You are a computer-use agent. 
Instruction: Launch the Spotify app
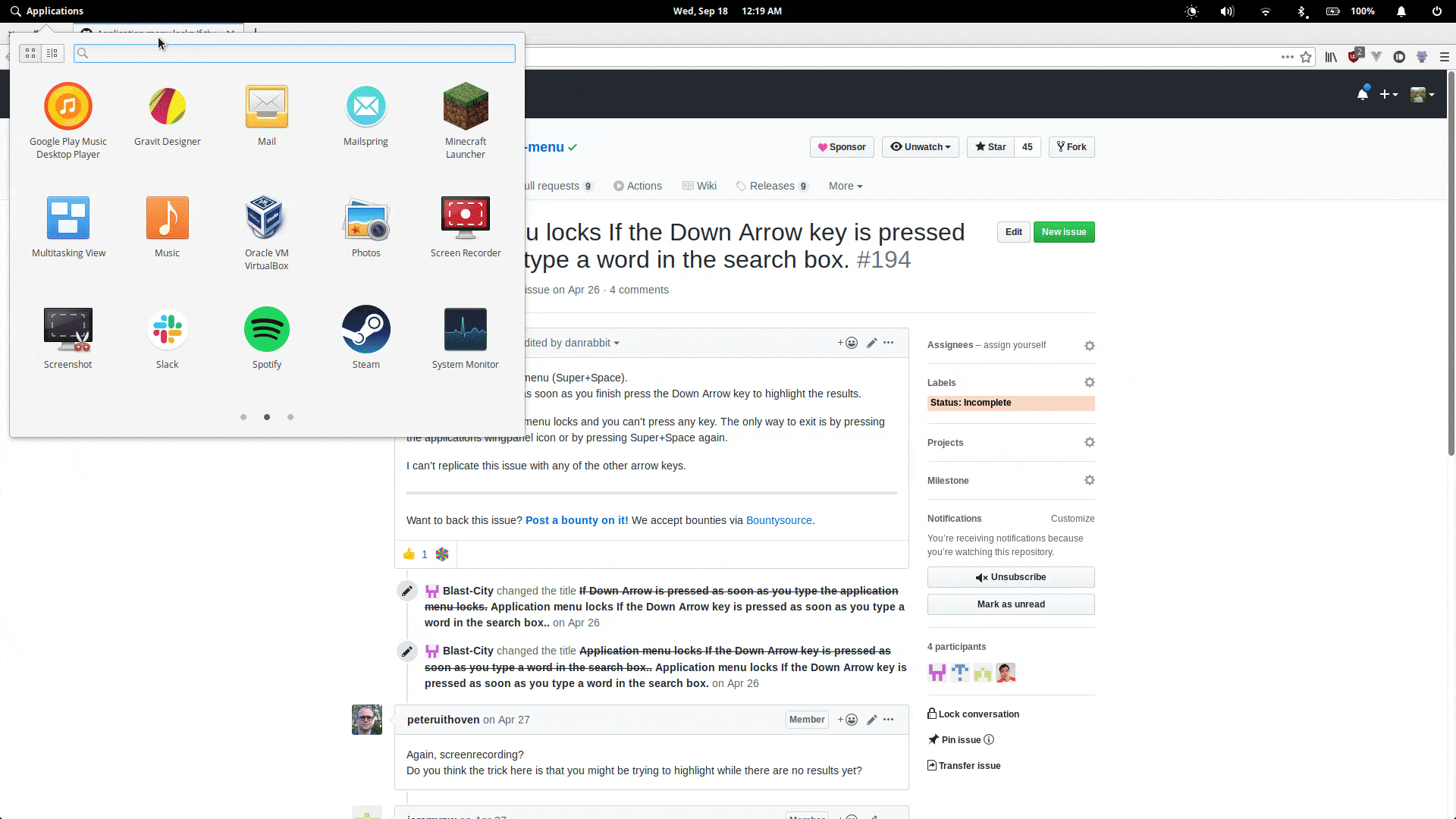point(266,331)
